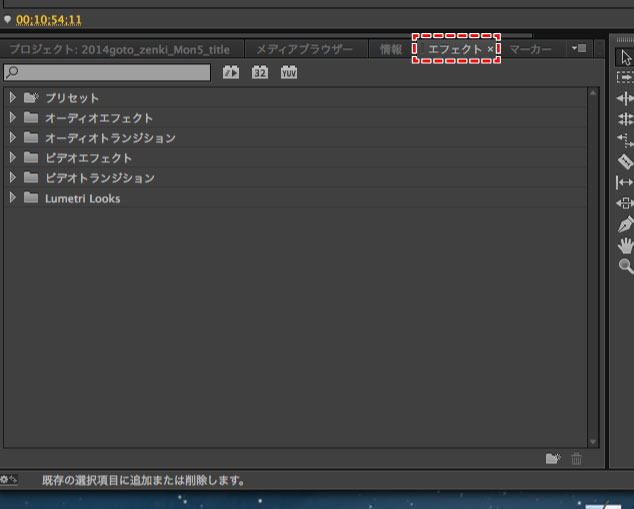Switch to the 情報 tab

391,49
